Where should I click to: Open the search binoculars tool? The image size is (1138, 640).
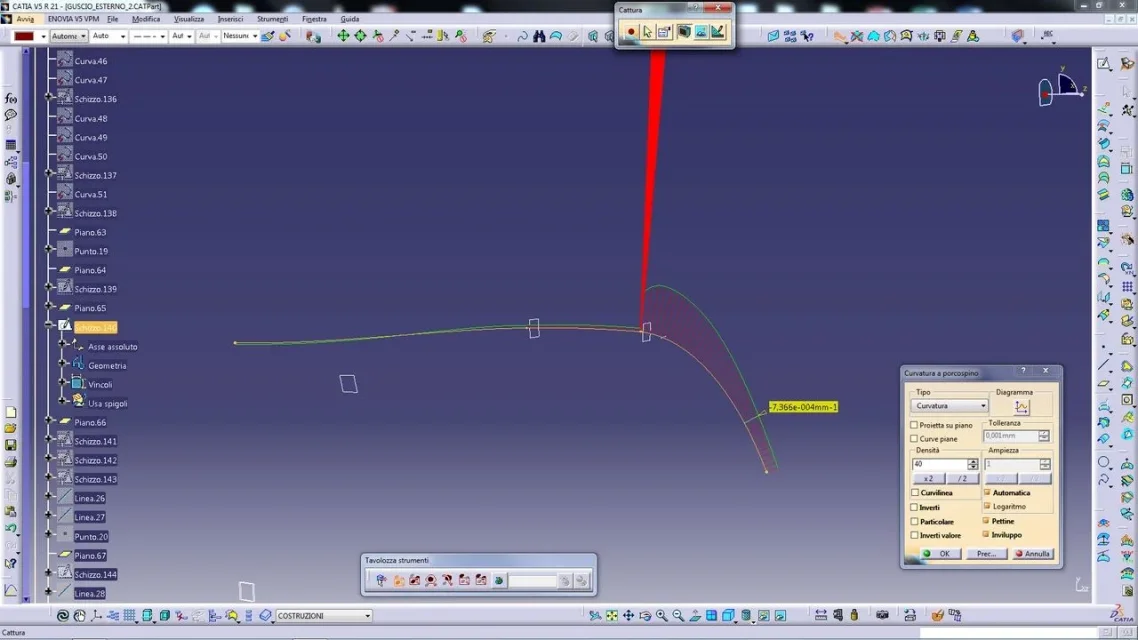click(539, 36)
